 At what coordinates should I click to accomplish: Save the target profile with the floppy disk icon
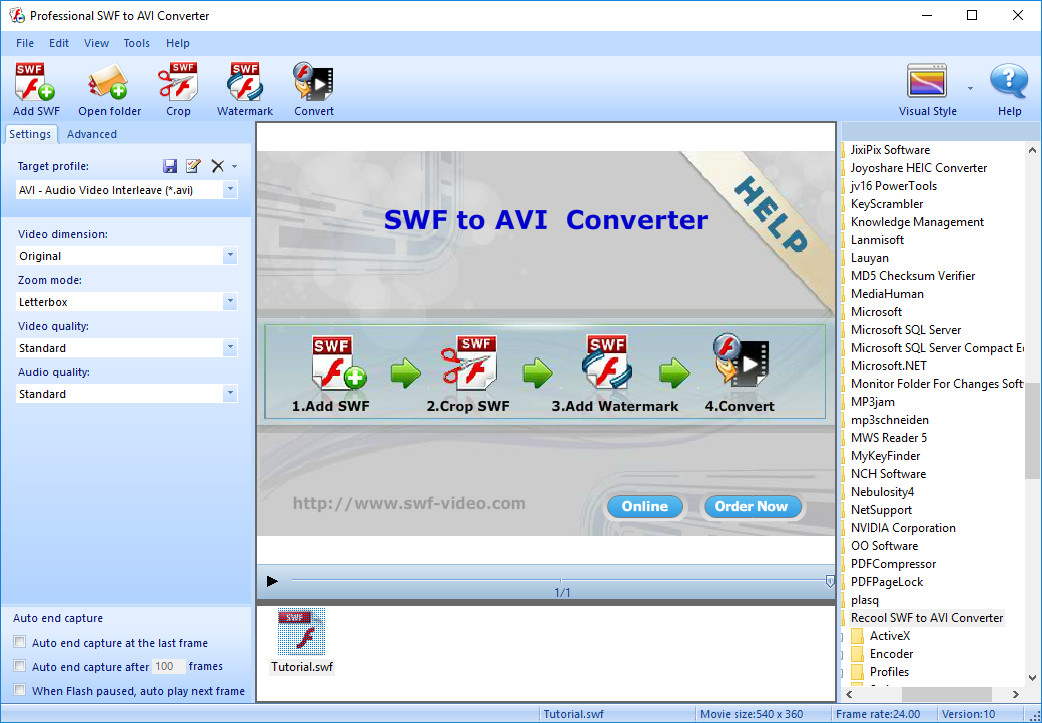coord(169,166)
